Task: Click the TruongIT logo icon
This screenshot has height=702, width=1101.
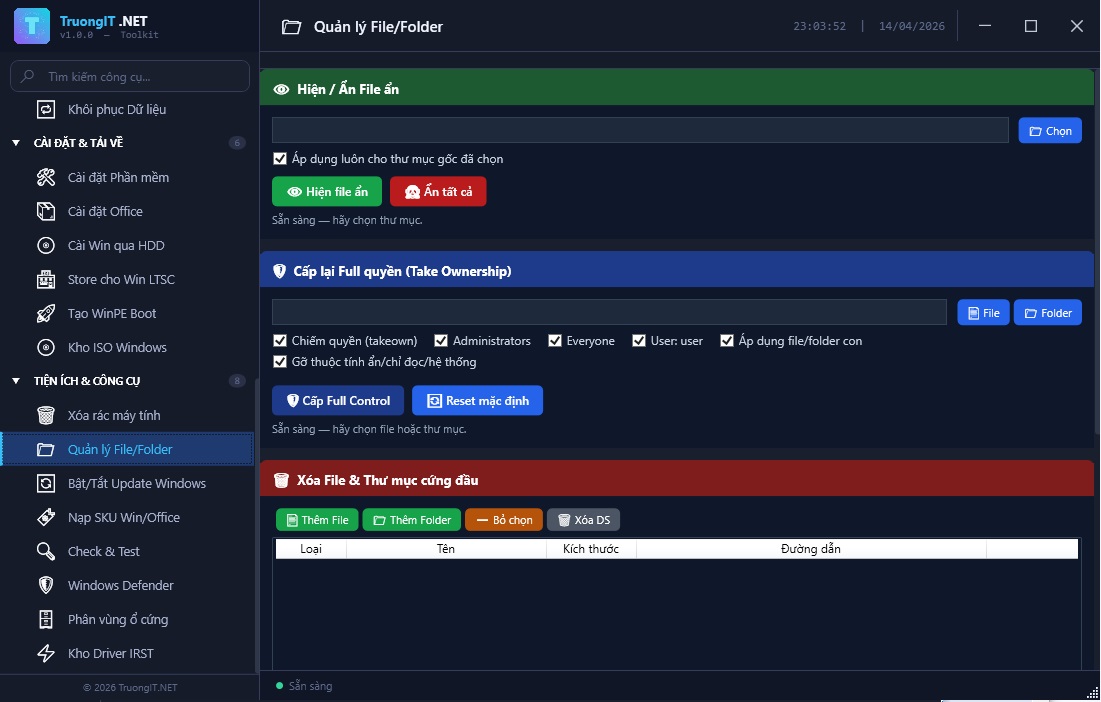Action: [x=32, y=26]
